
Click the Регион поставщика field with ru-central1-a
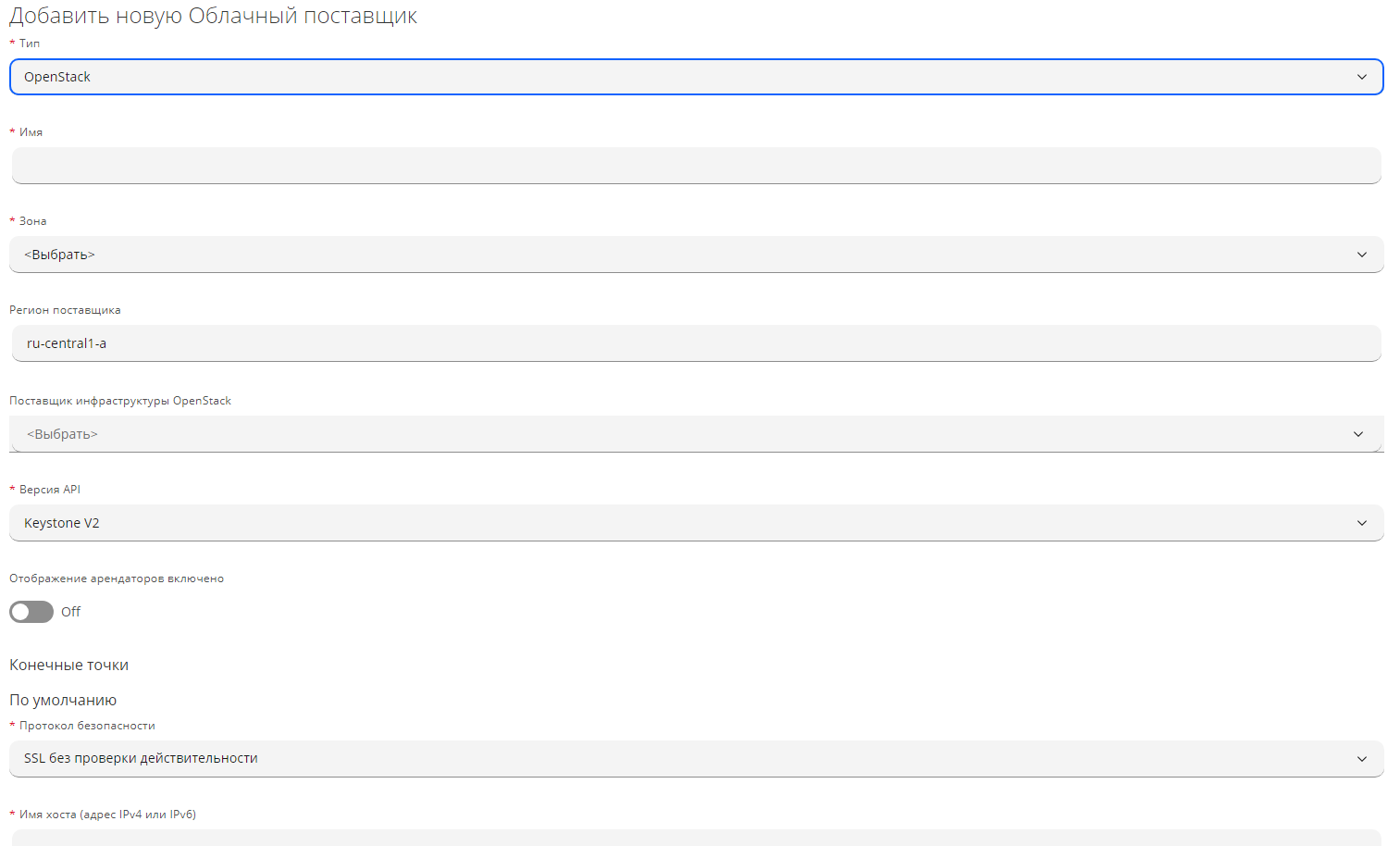pos(696,343)
